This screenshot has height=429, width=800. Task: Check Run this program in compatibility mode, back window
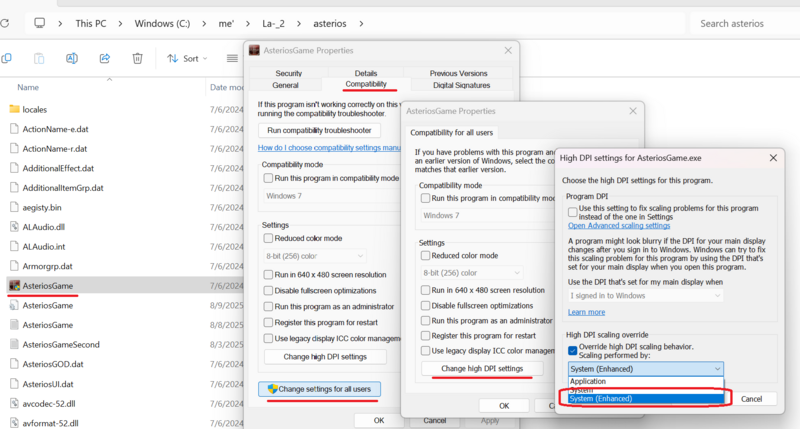coord(268,178)
